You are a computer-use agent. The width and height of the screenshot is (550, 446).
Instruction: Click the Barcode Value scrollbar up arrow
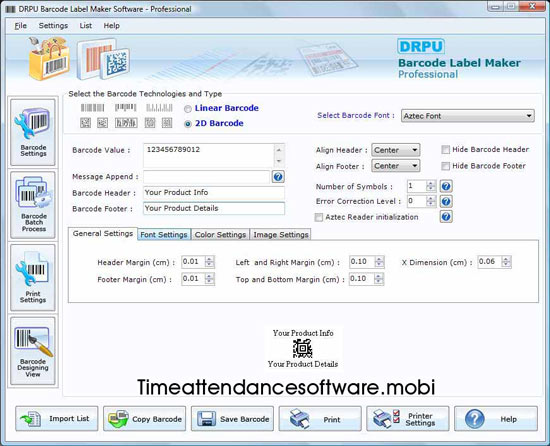(x=279, y=150)
